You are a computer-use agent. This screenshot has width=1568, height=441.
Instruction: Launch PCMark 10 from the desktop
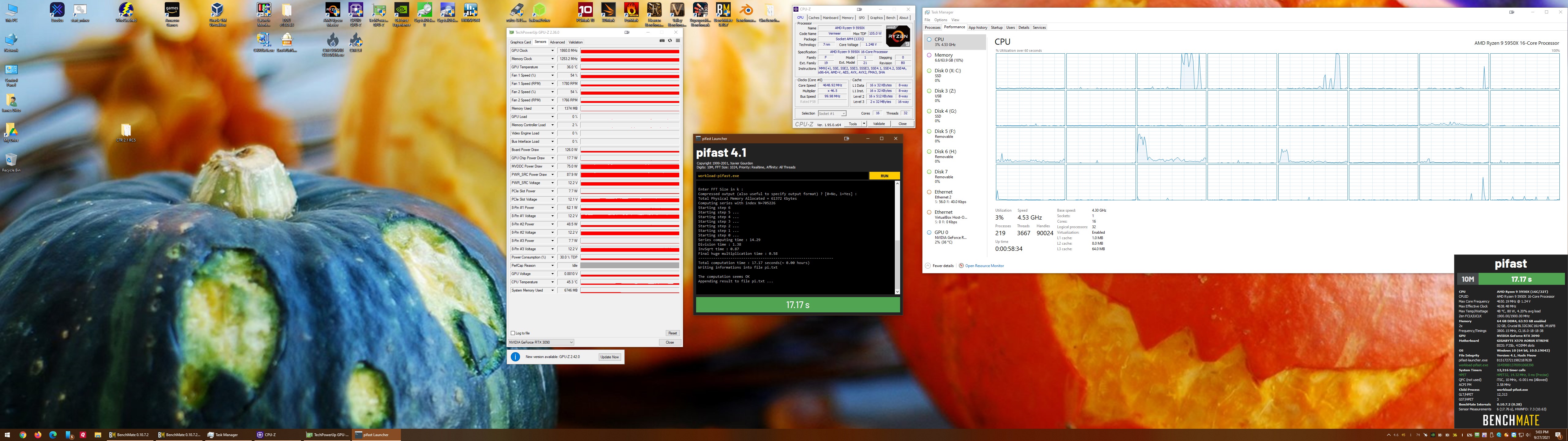click(585, 13)
